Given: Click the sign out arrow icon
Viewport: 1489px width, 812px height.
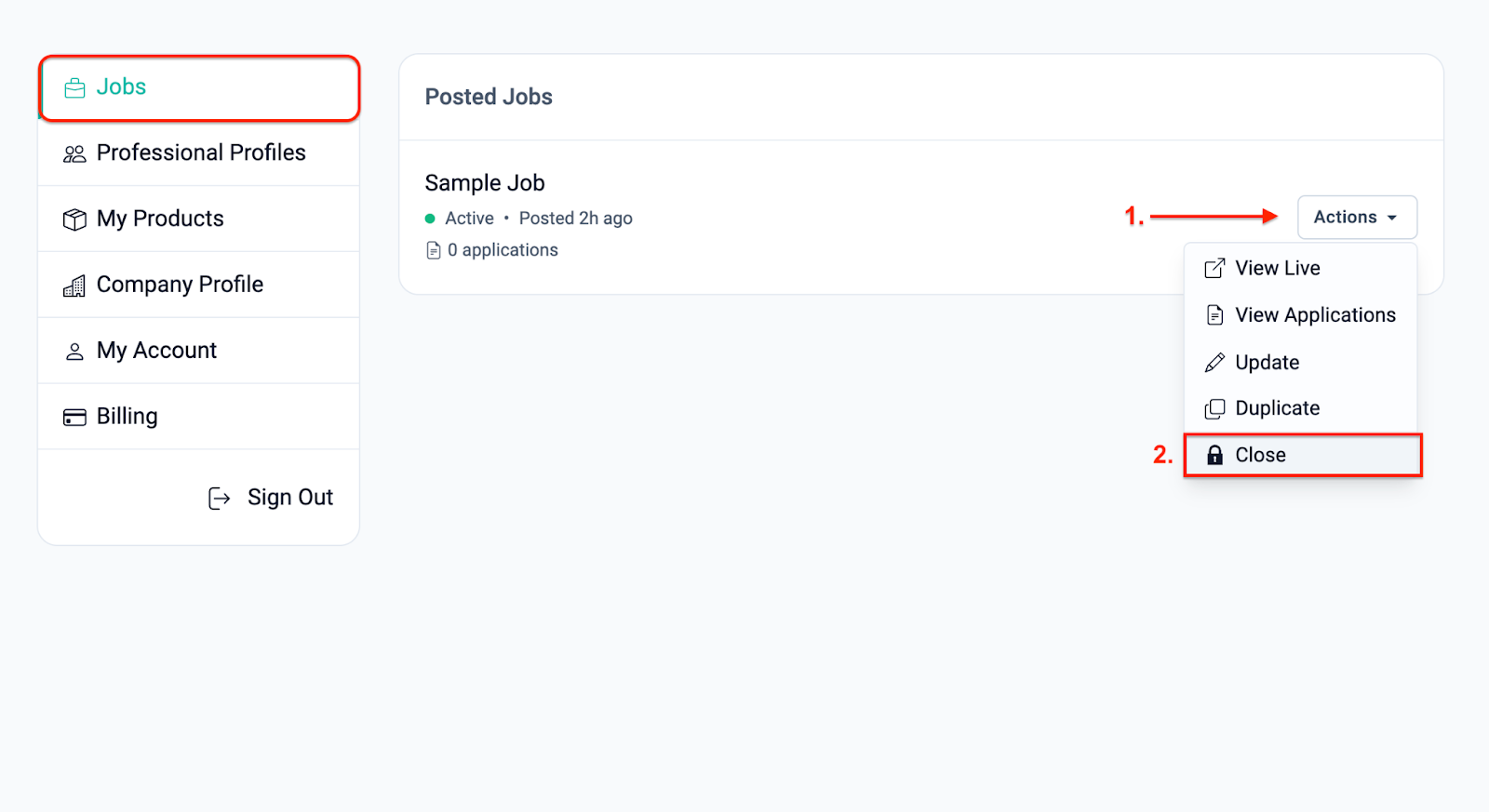Looking at the screenshot, I should click(219, 499).
